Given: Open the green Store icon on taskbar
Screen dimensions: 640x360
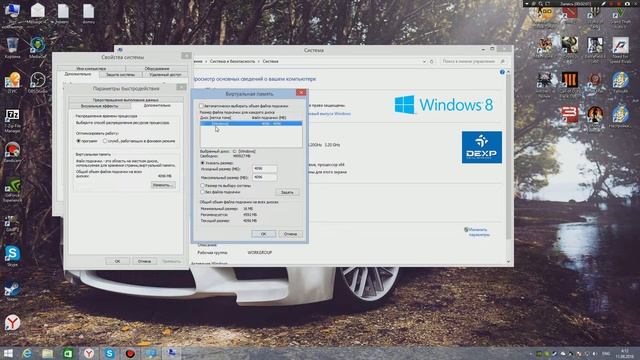Looking at the screenshot, I should 68,353.
